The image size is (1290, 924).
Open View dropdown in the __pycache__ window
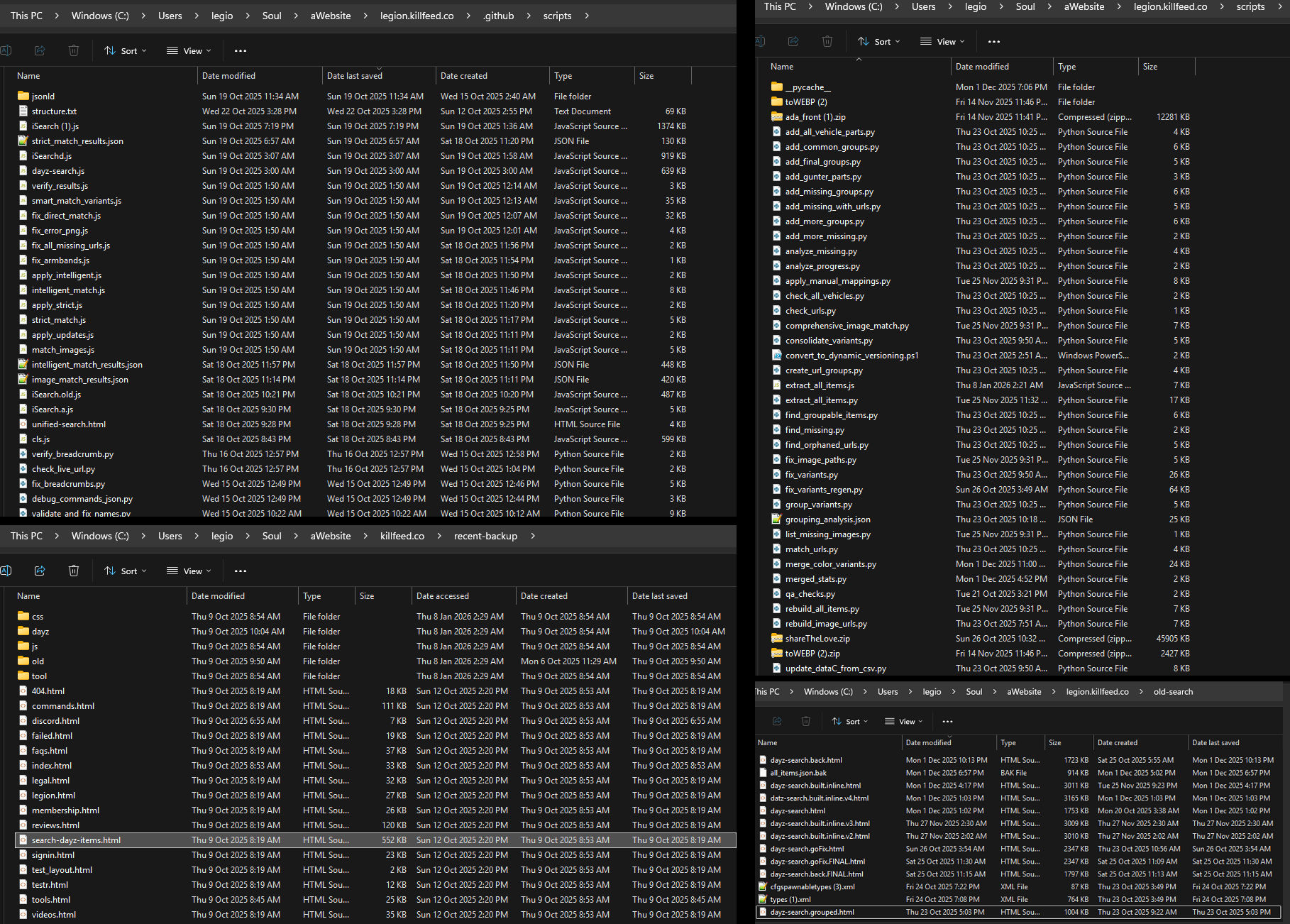942,42
